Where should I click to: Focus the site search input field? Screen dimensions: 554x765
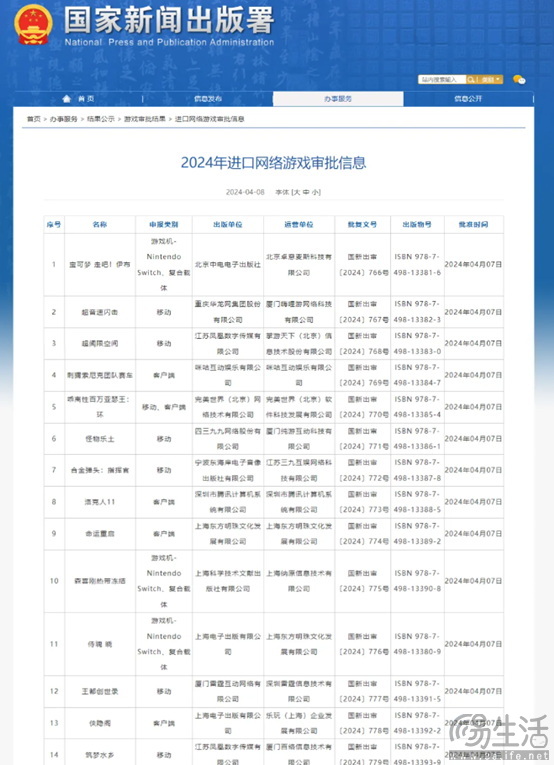tap(442, 80)
